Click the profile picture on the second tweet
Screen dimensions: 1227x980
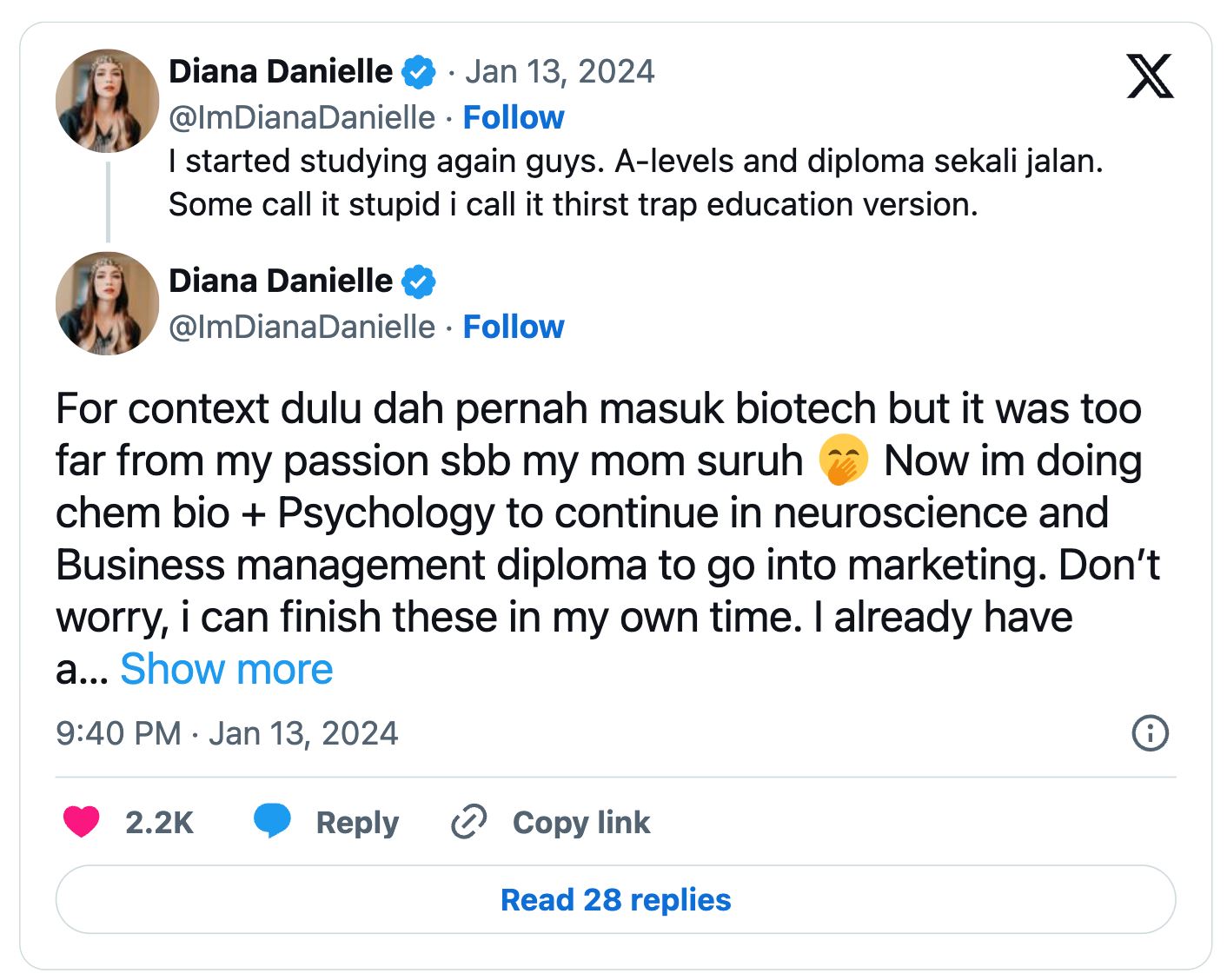click(x=106, y=303)
